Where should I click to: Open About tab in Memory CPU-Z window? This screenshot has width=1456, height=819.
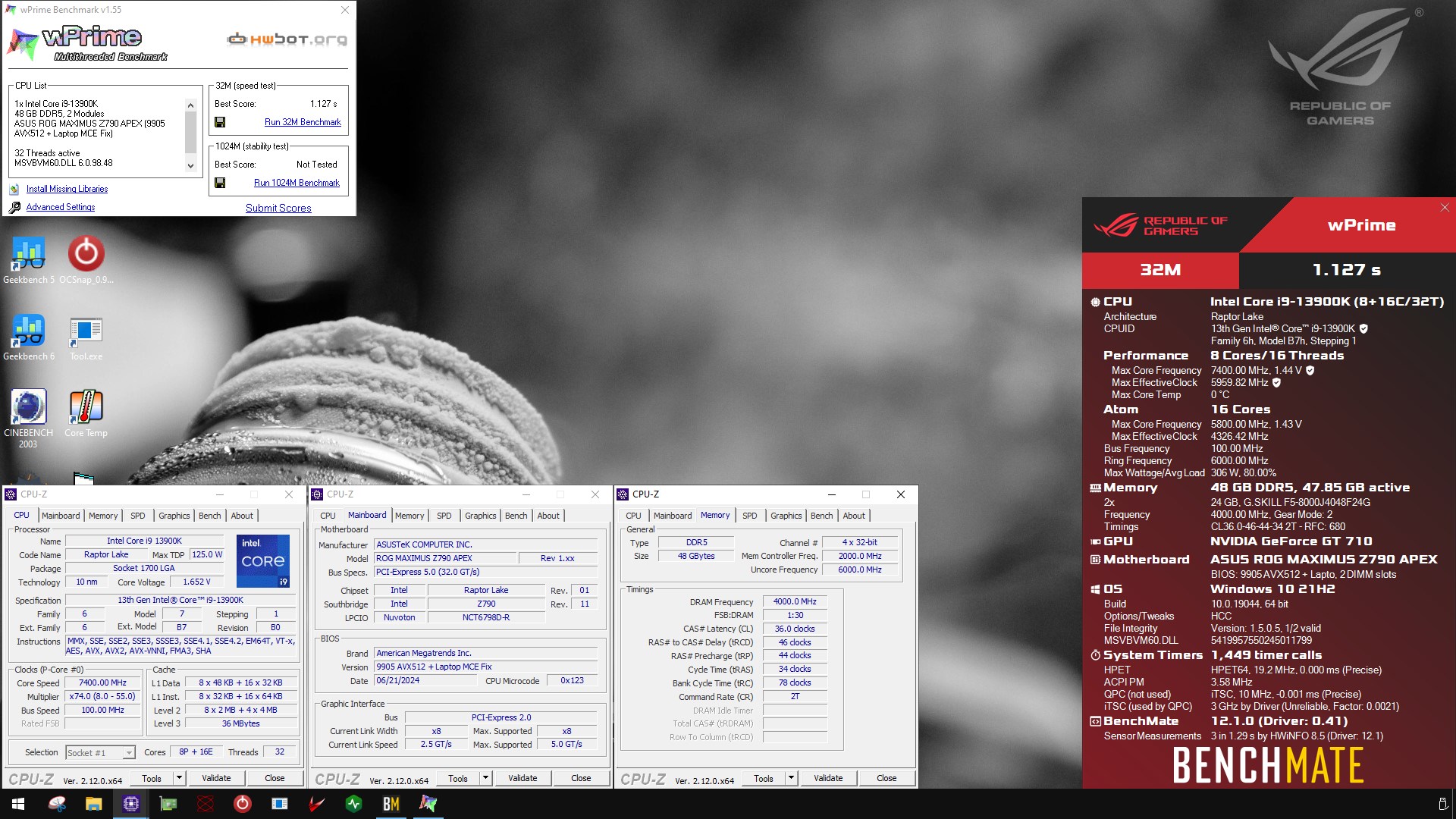(854, 516)
